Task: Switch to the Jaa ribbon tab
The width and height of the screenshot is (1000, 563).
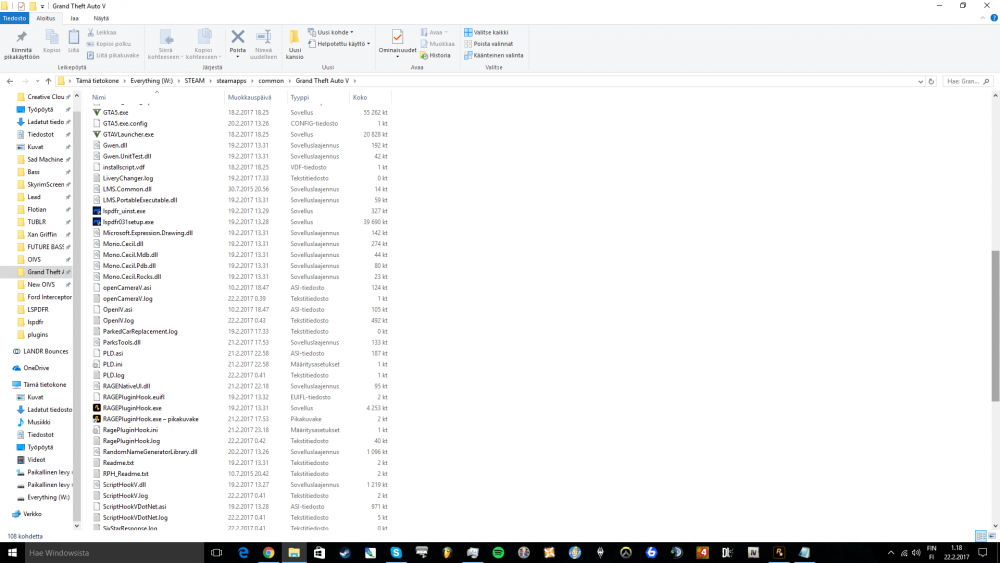Action: point(74,18)
